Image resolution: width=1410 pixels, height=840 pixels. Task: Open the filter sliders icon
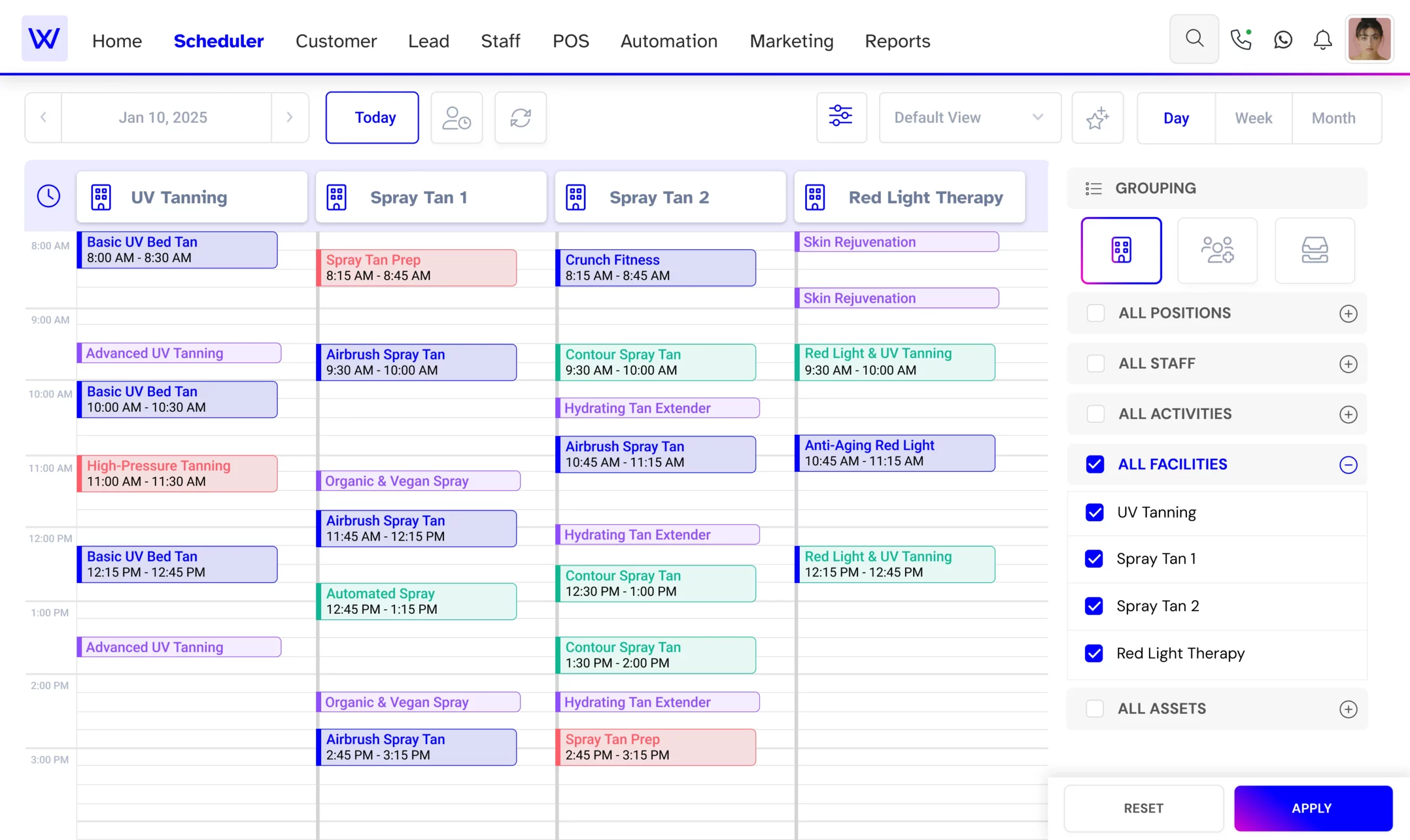pyautogui.click(x=841, y=117)
